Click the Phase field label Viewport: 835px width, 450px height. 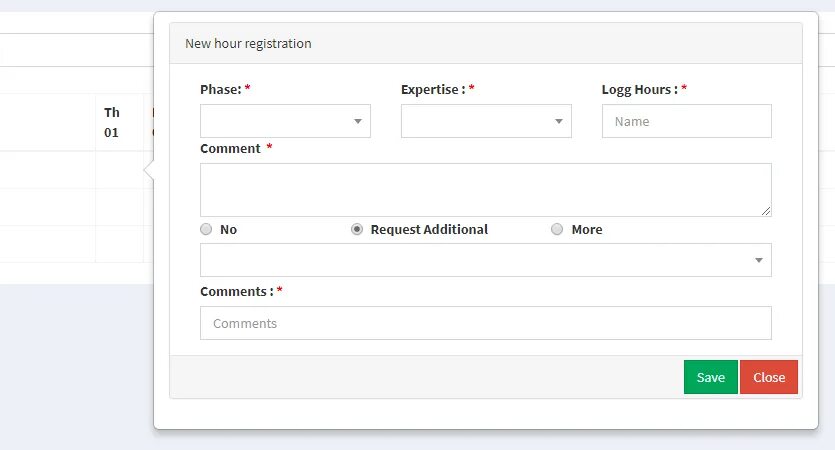[221, 89]
